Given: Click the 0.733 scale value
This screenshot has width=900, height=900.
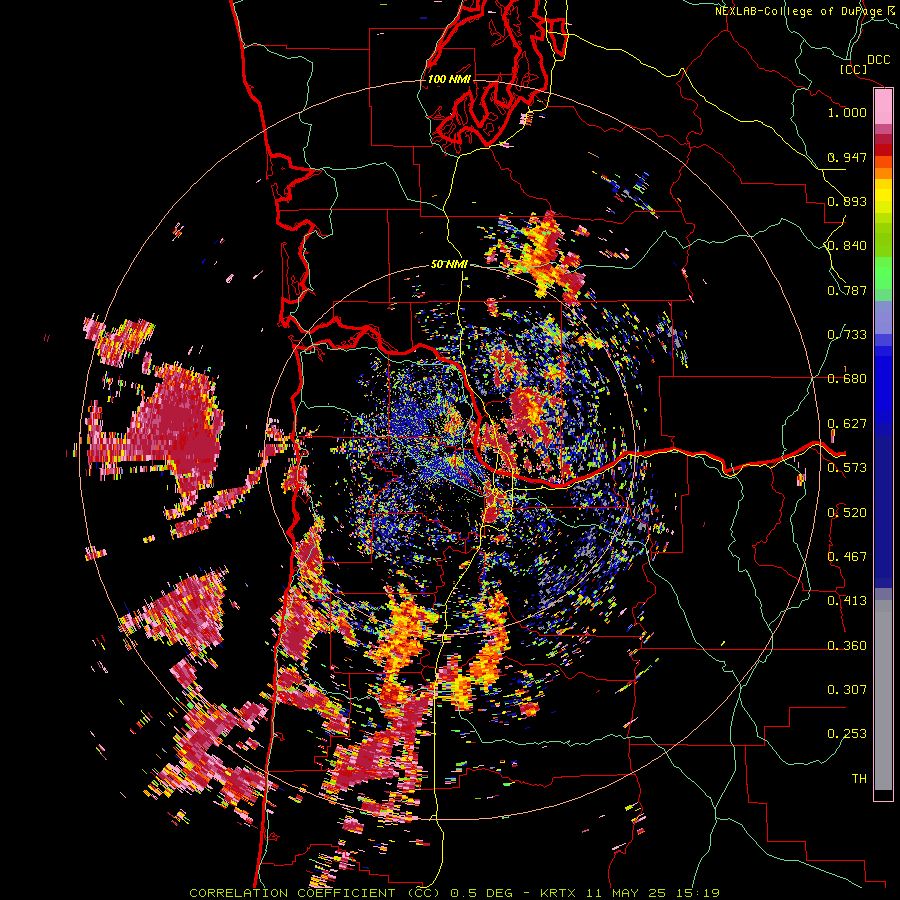Looking at the screenshot, I should click(847, 335).
